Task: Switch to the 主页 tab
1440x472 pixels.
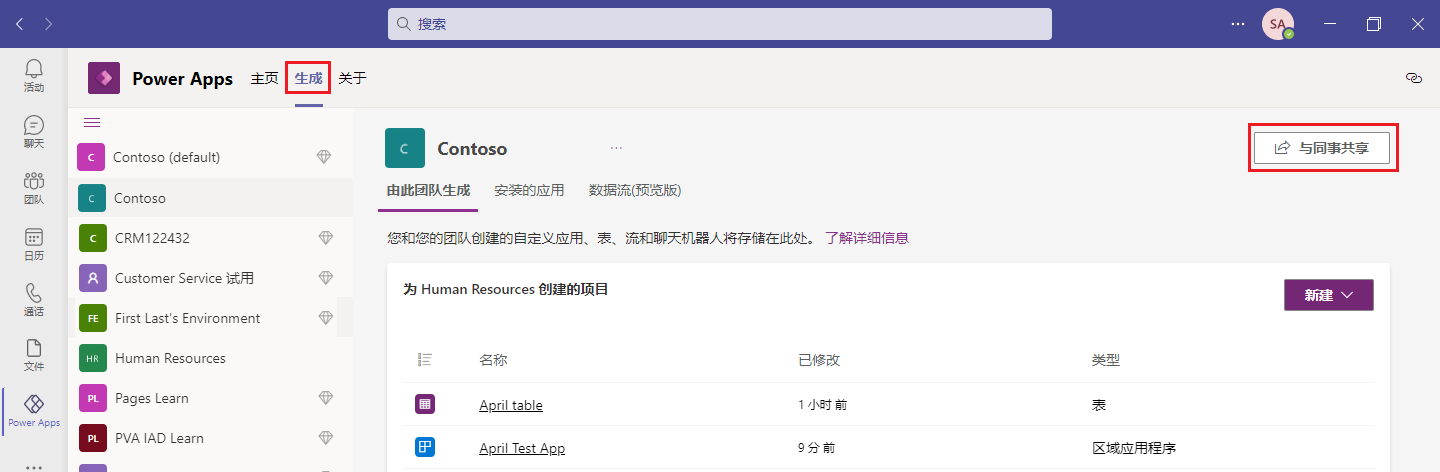Action: coord(264,78)
